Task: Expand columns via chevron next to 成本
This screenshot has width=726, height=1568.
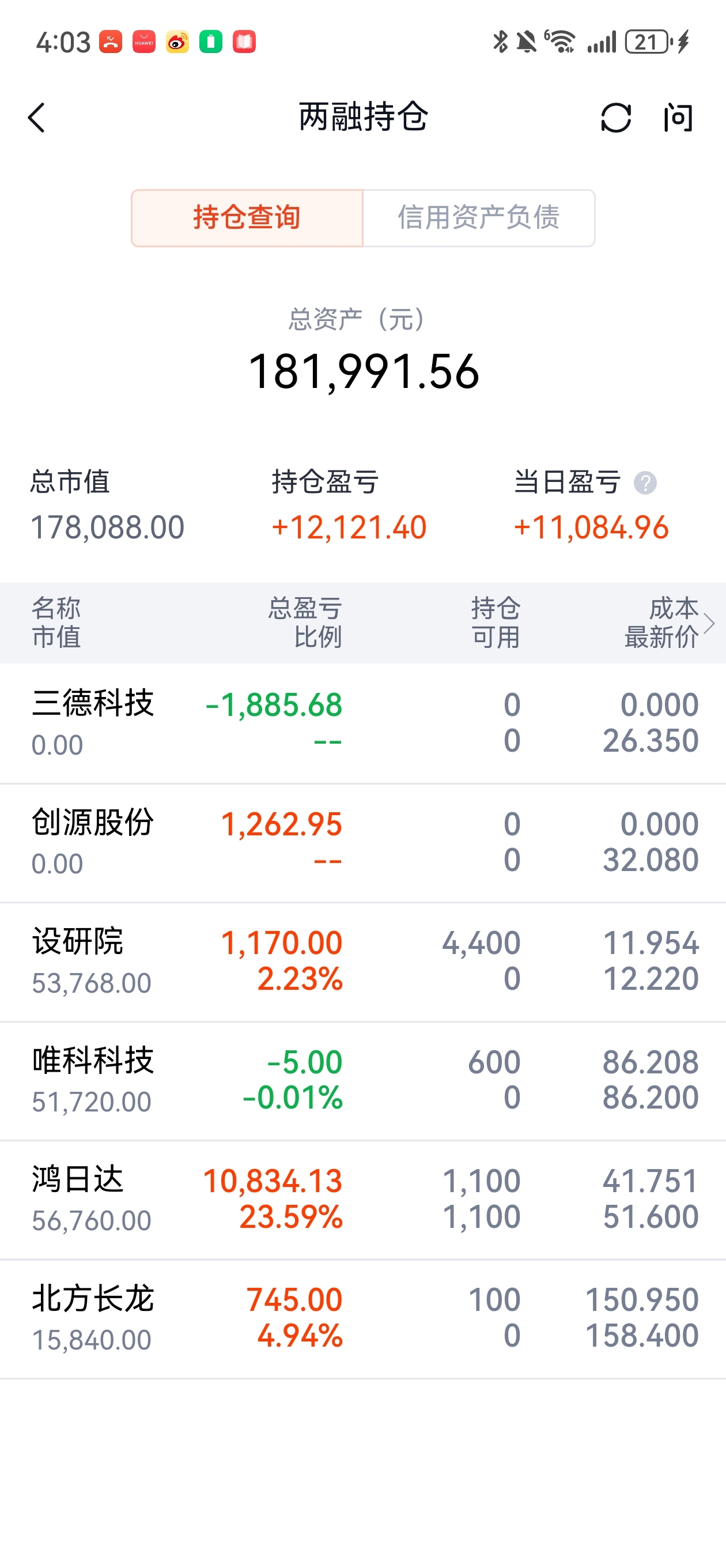Action: click(x=708, y=623)
